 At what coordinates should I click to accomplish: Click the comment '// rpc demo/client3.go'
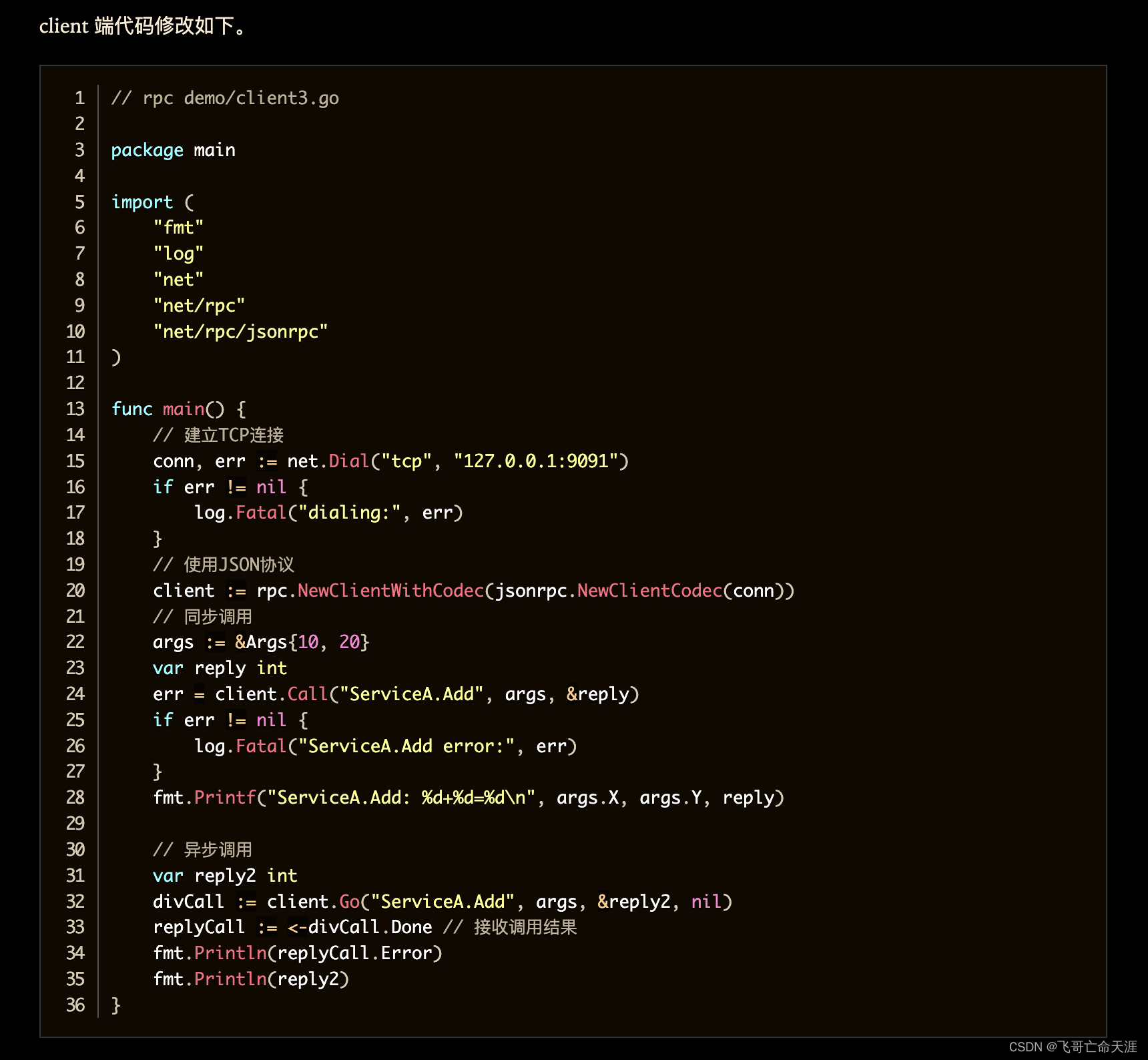point(225,98)
